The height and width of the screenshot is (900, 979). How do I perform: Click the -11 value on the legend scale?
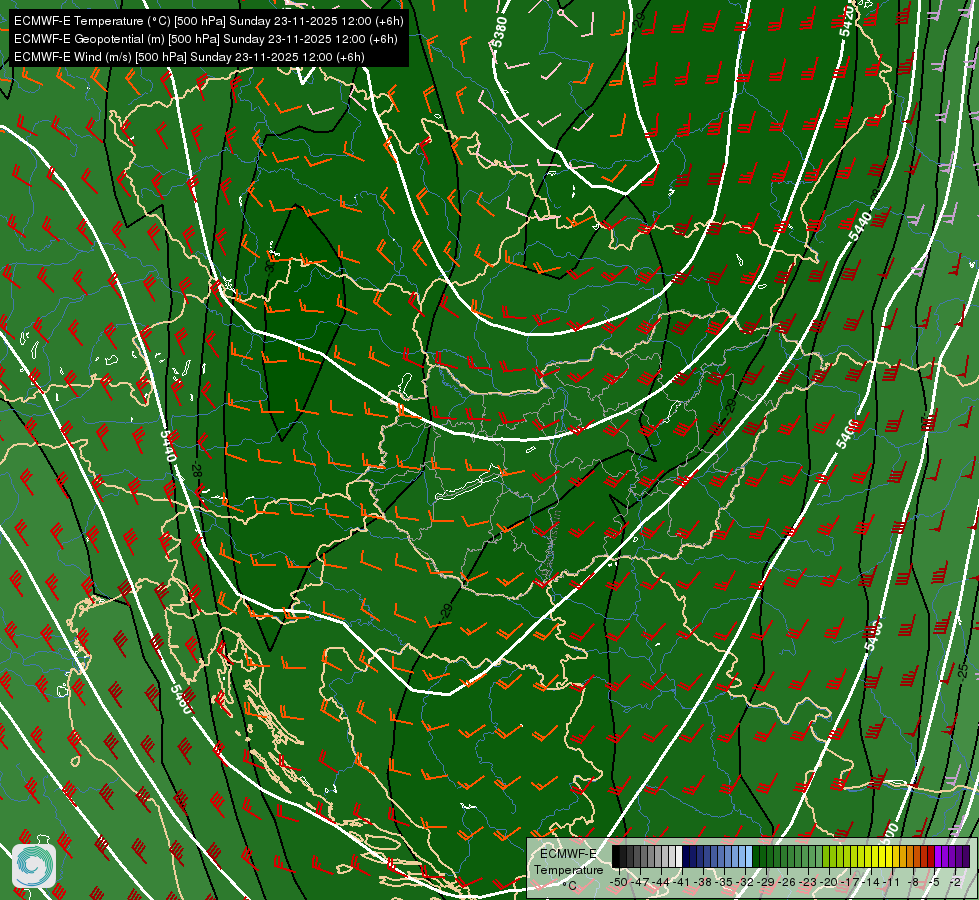891,882
